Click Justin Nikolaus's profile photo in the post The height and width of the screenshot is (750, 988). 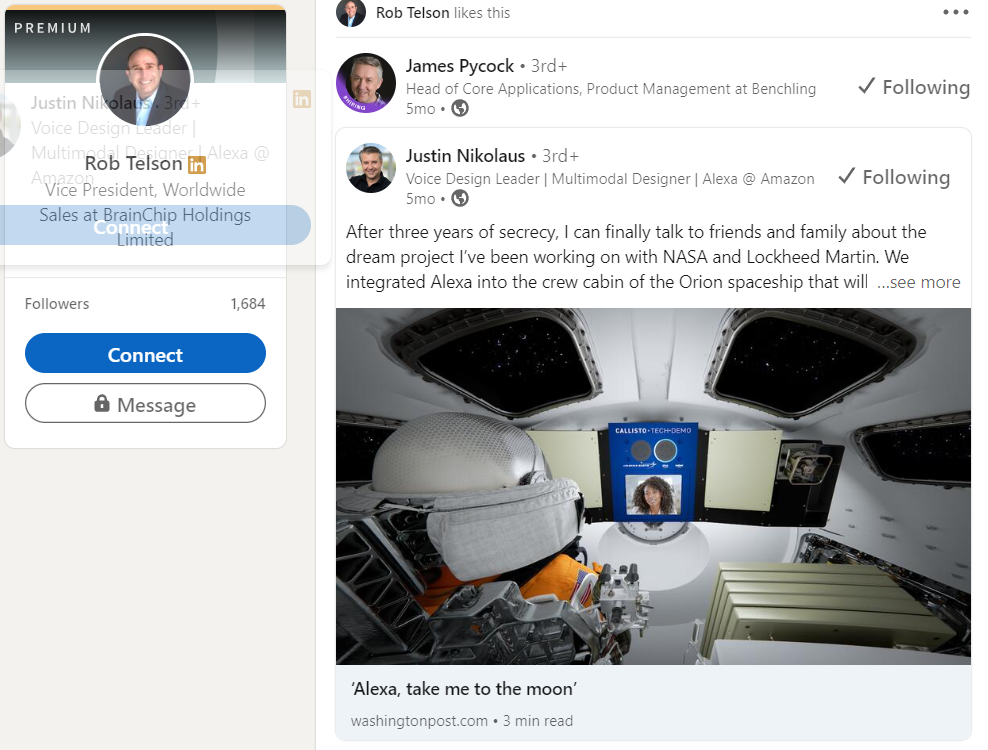pos(371,167)
